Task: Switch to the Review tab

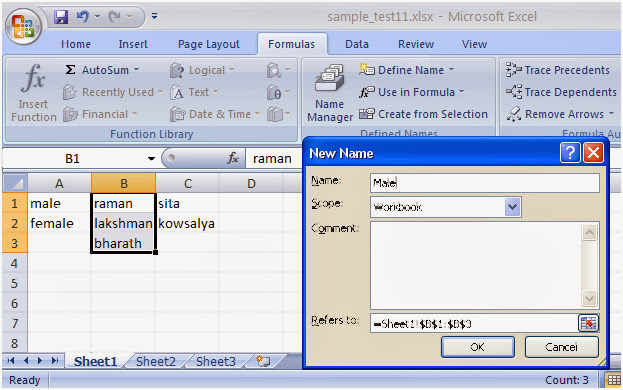Action: point(416,44)
